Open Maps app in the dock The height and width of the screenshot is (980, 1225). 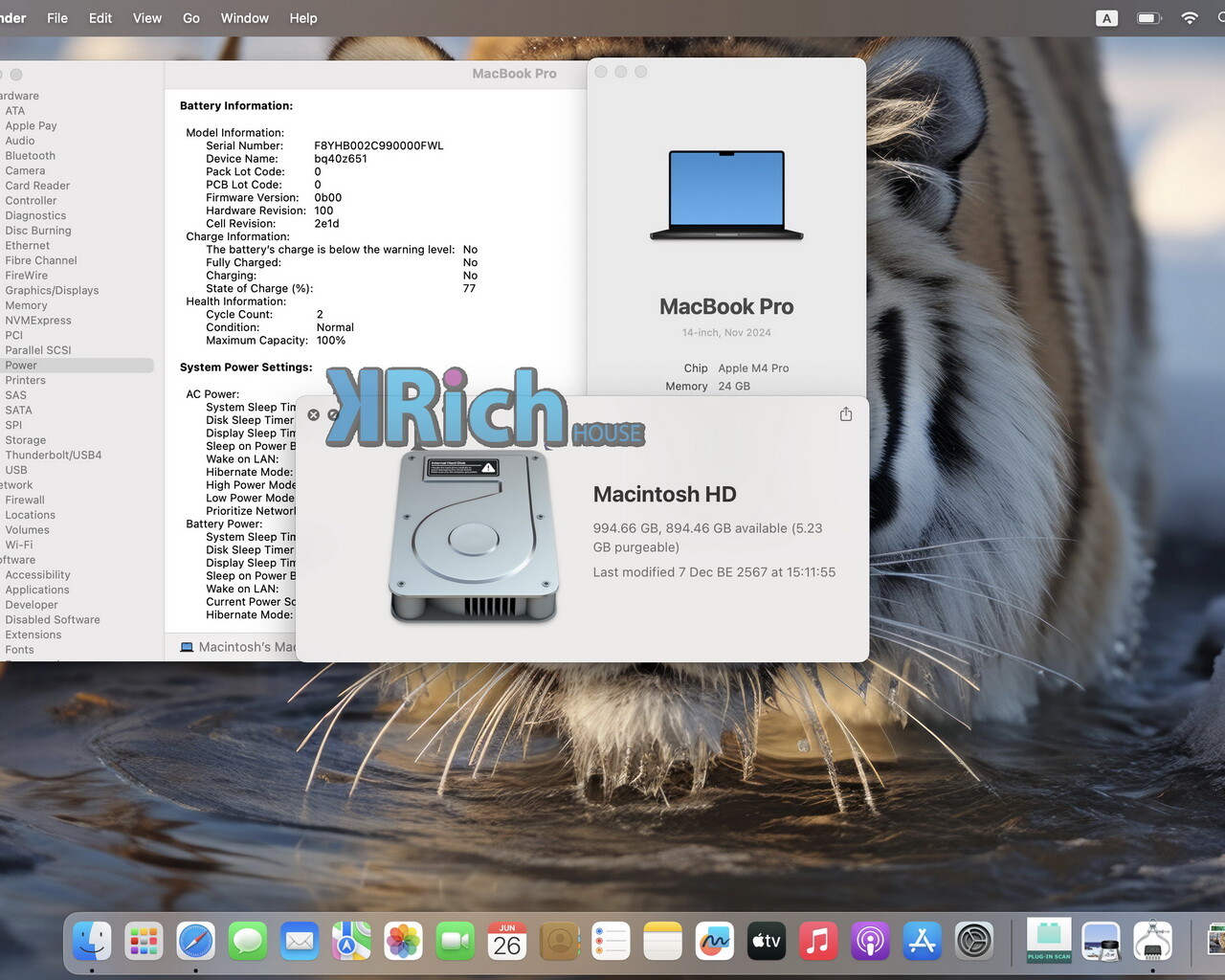click(351, 942)
